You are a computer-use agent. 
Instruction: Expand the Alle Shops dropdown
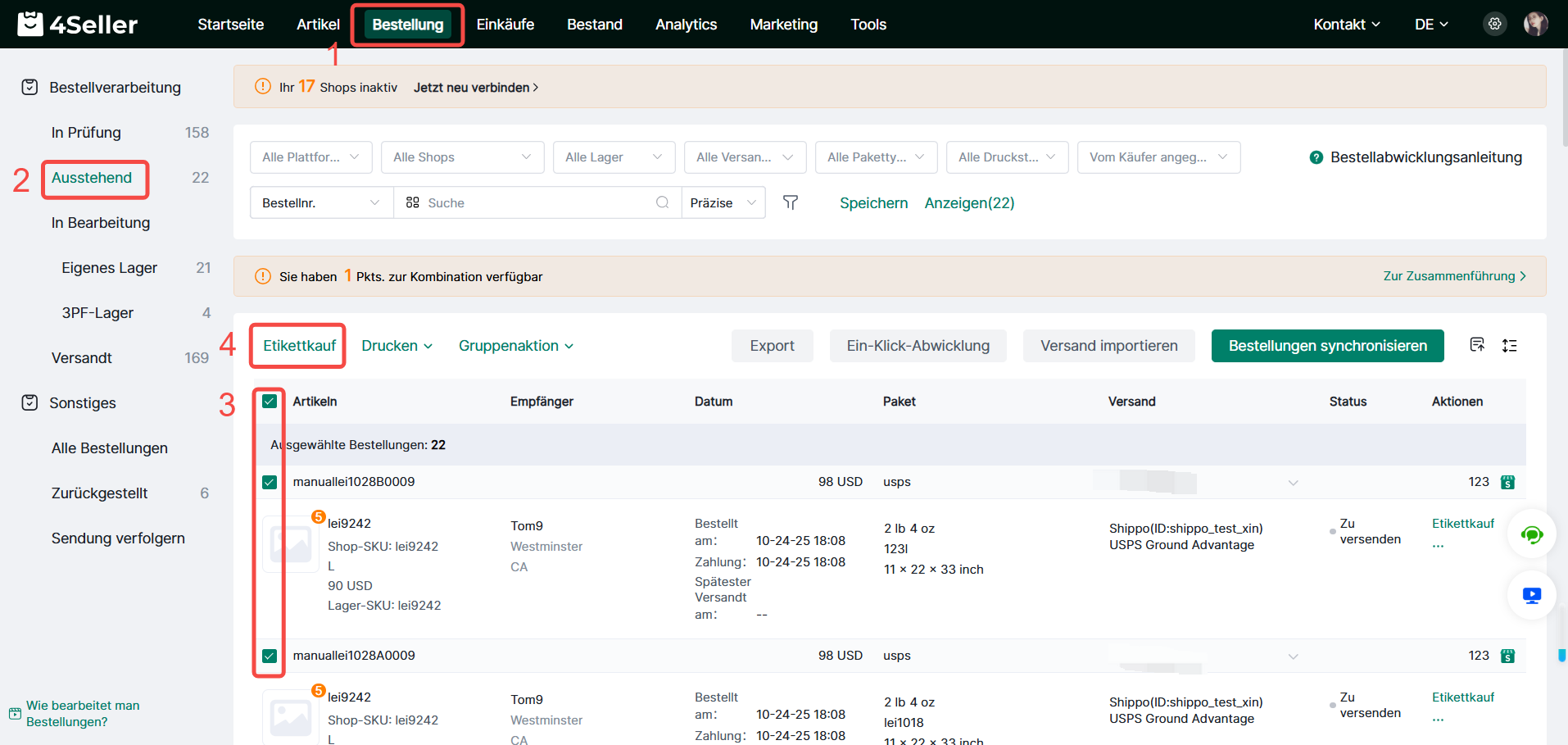[x=462, y=157]
